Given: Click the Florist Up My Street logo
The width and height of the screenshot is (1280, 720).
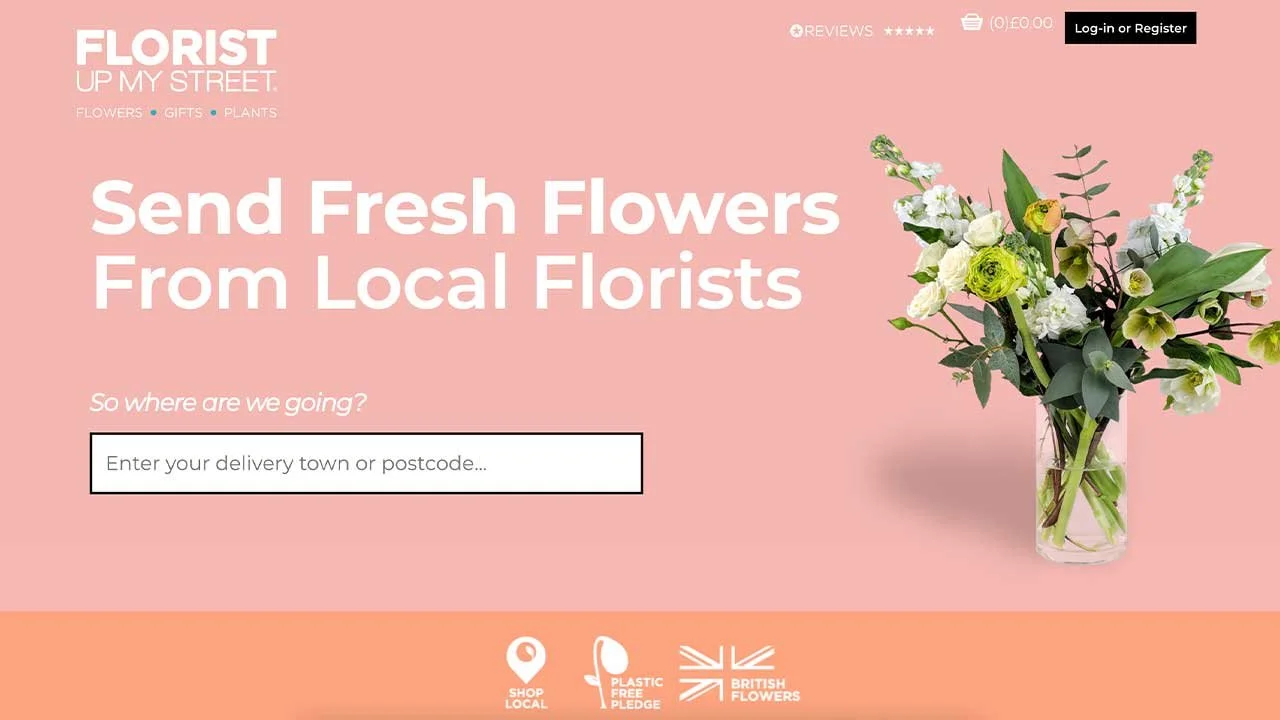Looking at the screenshot, I should pyautogui.click(x=176, y=74).
